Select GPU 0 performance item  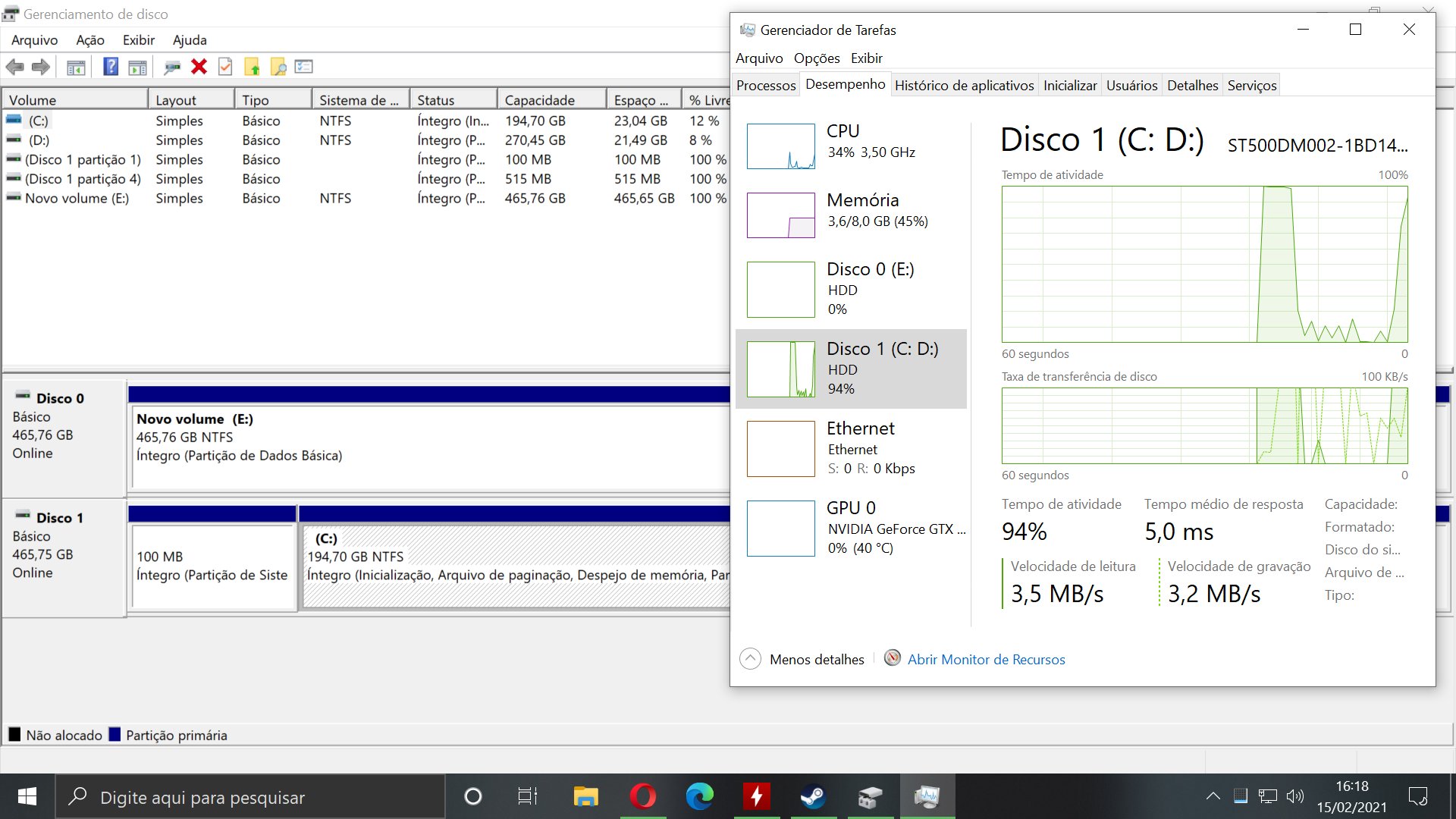[851, 528]
